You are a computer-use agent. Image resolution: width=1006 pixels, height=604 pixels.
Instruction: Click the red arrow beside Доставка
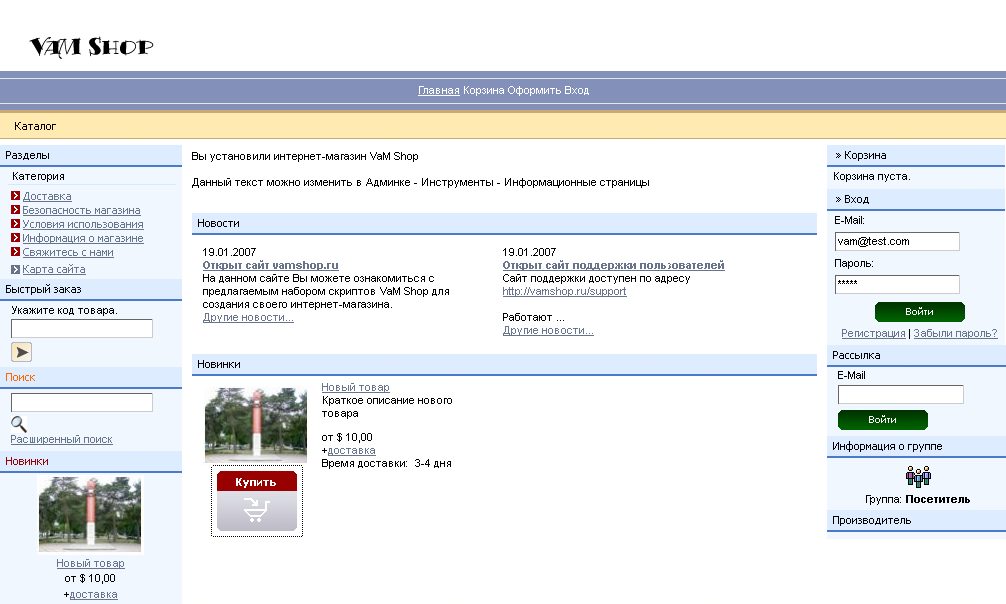coord(16,196)
